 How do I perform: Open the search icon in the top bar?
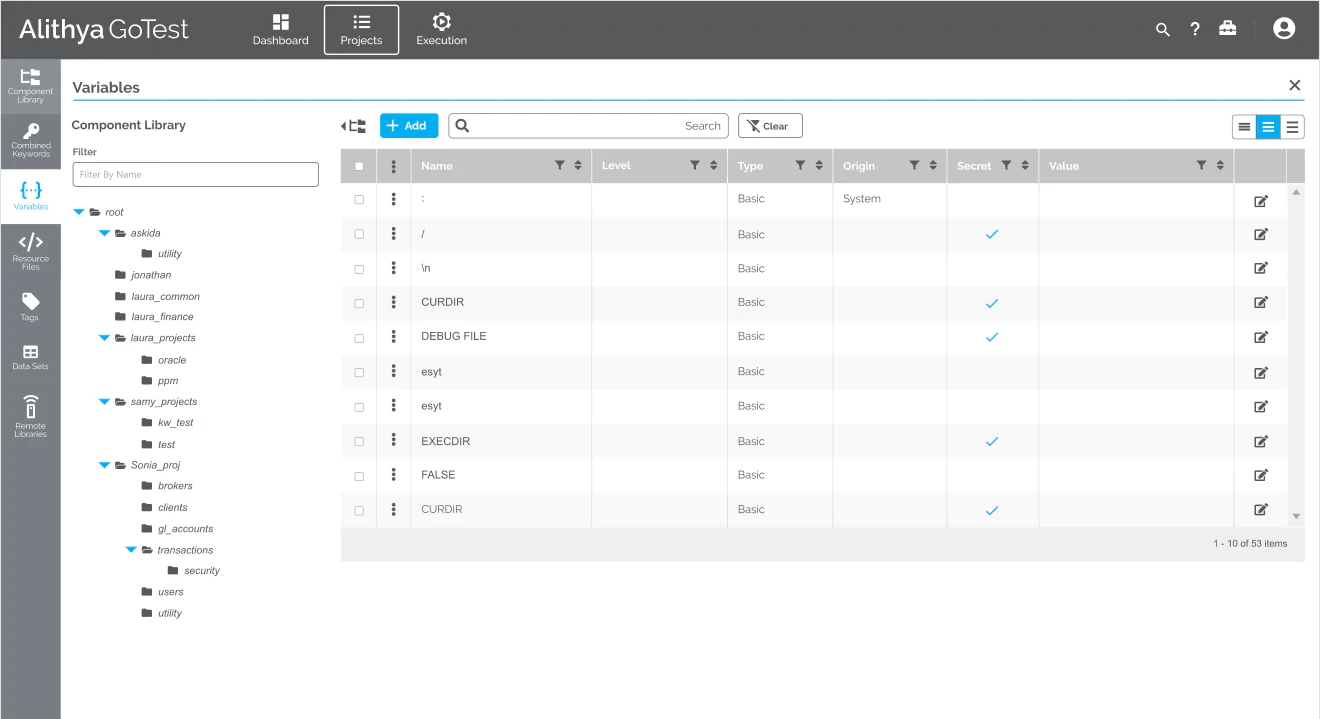coord(1162,29)
